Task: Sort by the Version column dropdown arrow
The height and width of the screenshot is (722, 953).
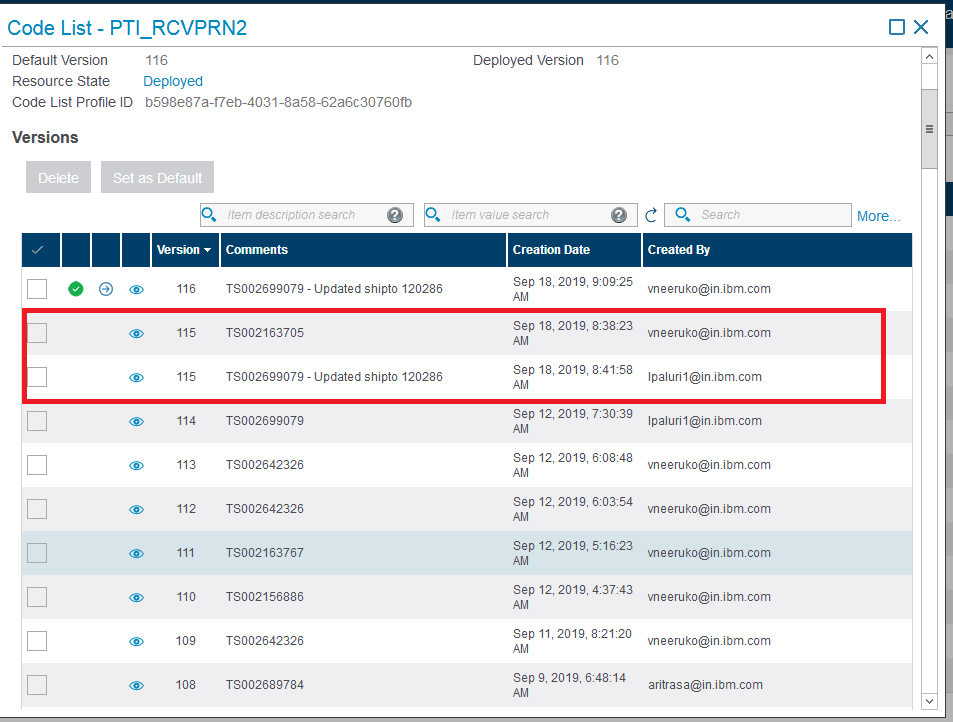Action: point(207,250)
